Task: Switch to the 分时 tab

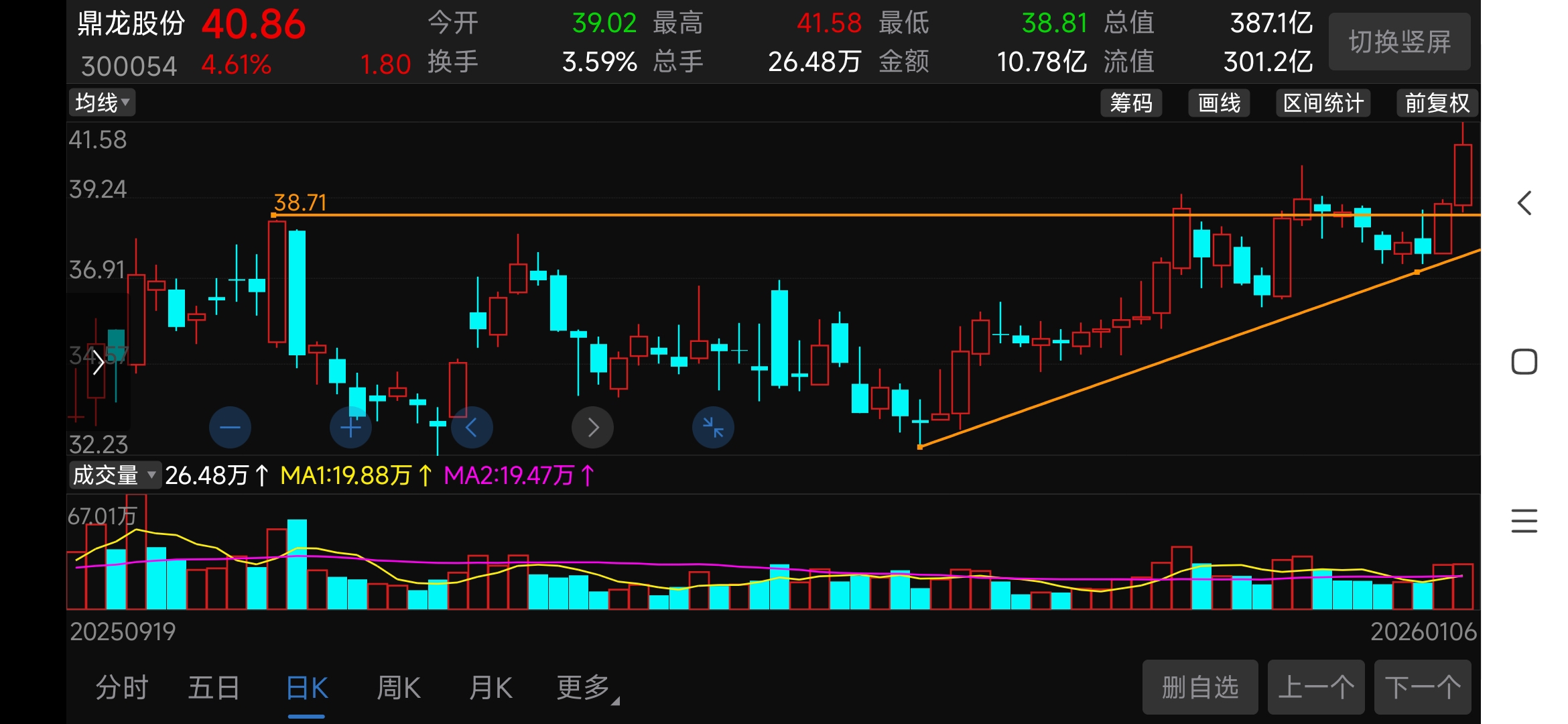Action: point(121,688)
